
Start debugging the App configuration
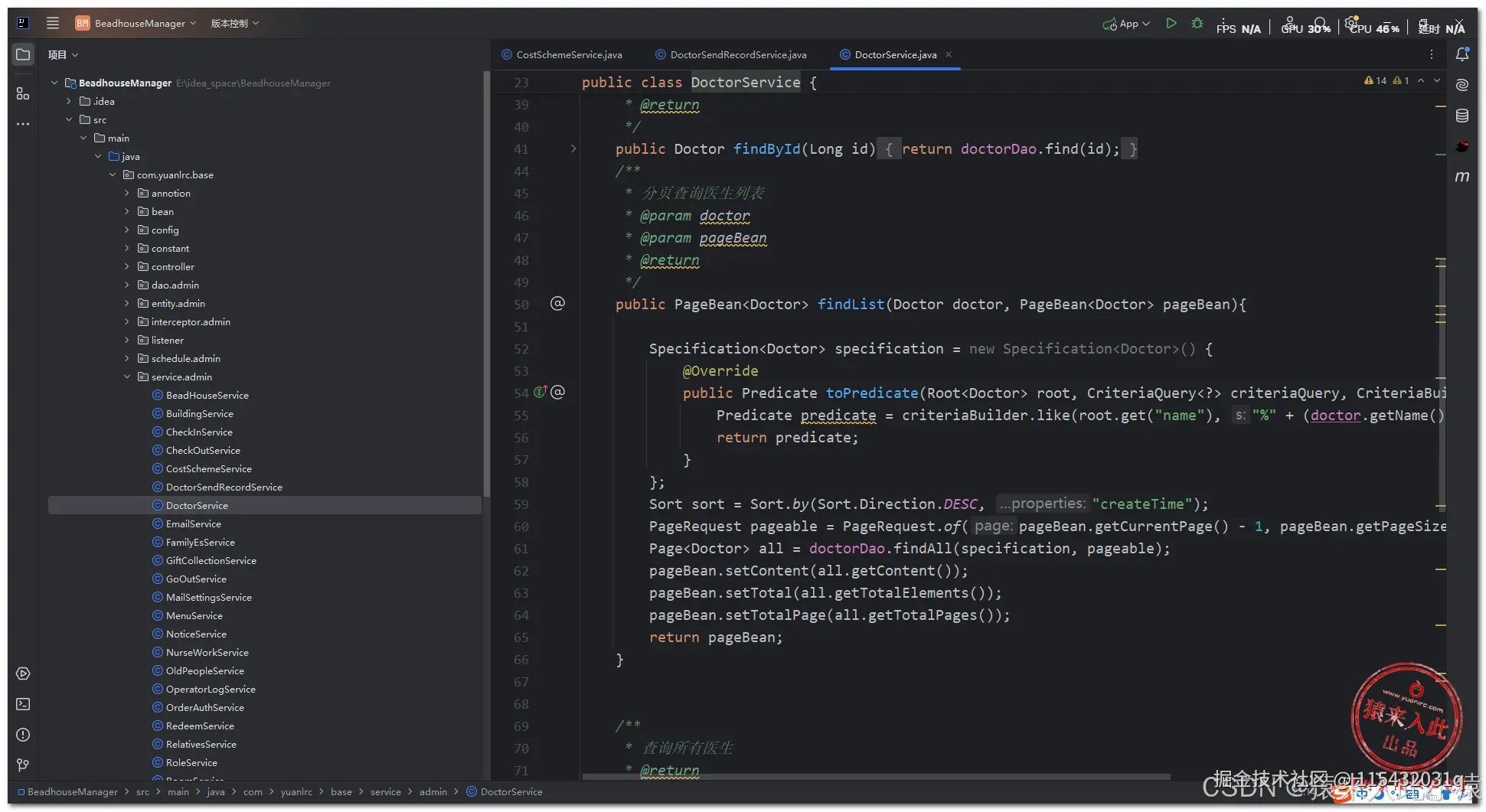[x=1197, y=24]
